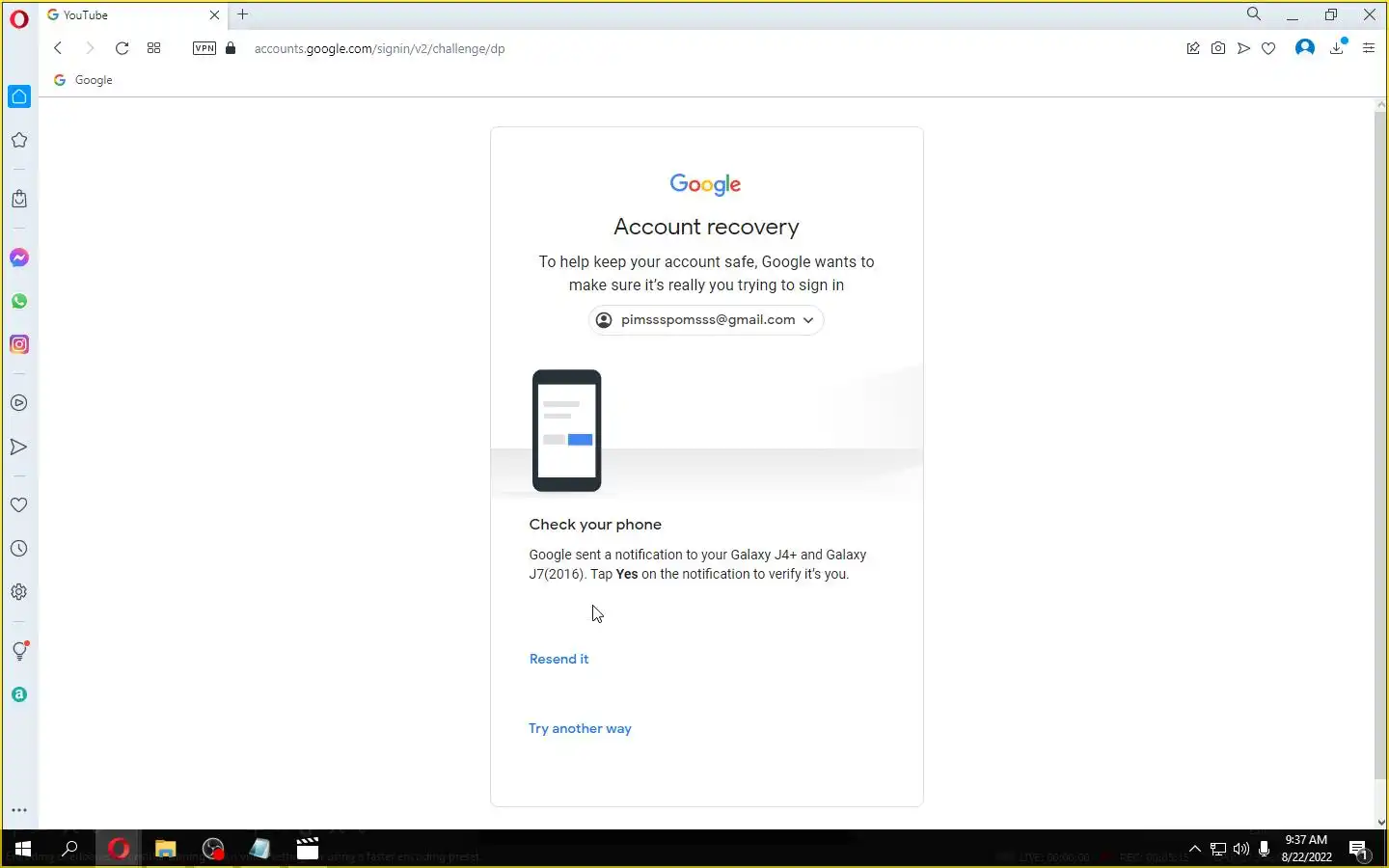The width and height of the screenshot is (1389, 868).
Task: Open Instagram in the sidebar
Action: click(x=19, y=344)
